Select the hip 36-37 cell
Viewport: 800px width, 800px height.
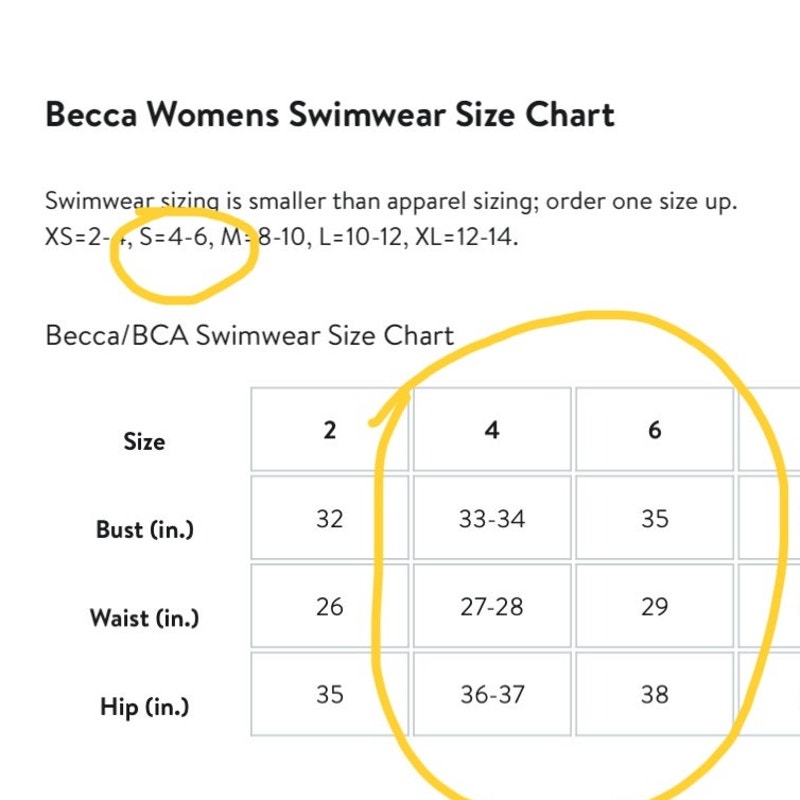[x=492, y=694]
